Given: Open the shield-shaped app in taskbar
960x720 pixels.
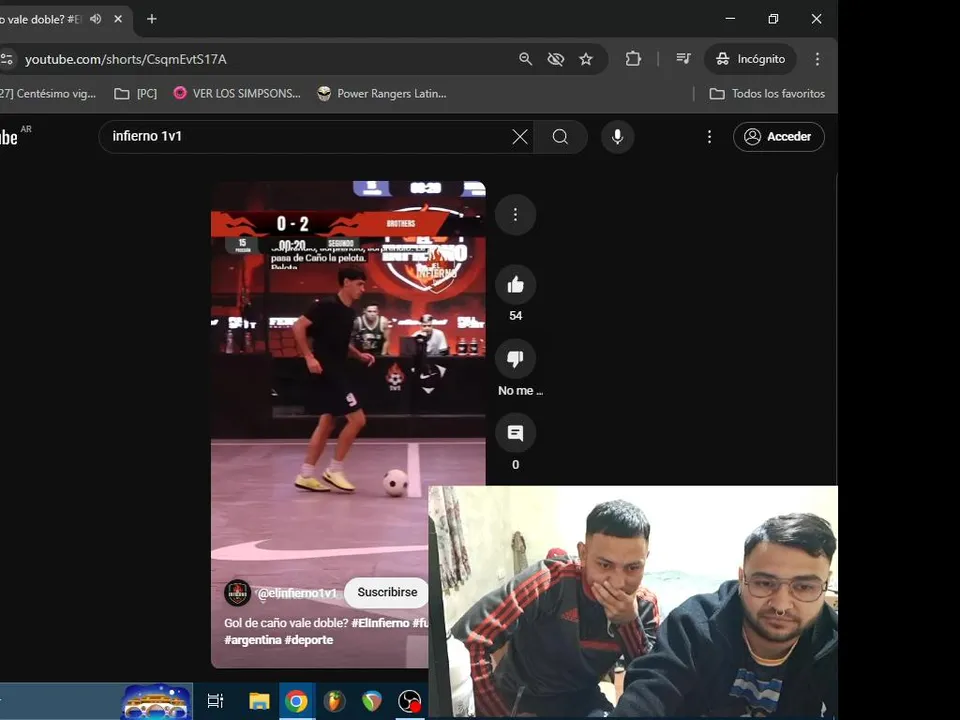Looking at the screenshot, I should coord(372,701).
